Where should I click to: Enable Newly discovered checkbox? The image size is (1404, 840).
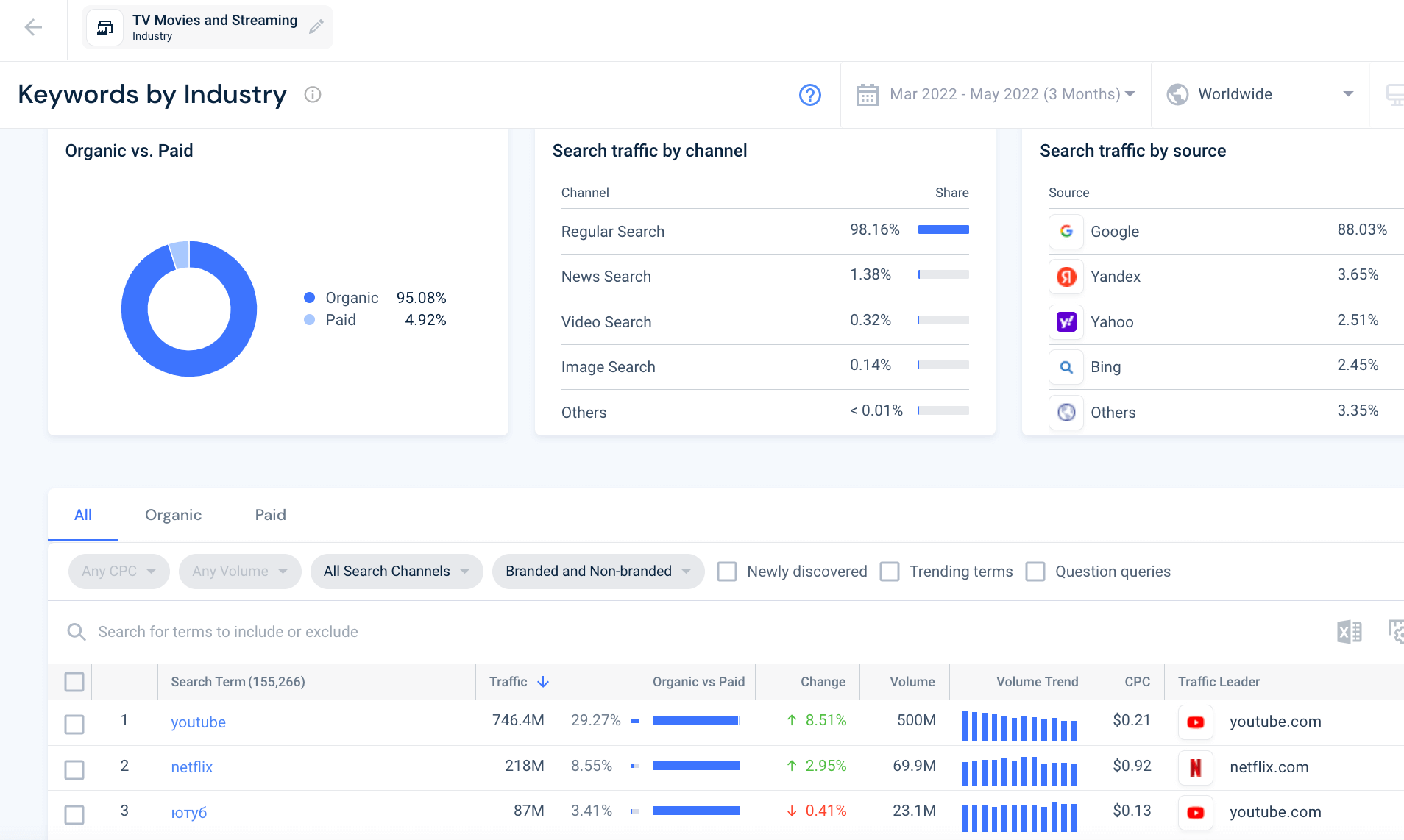(x=727, y=572)
